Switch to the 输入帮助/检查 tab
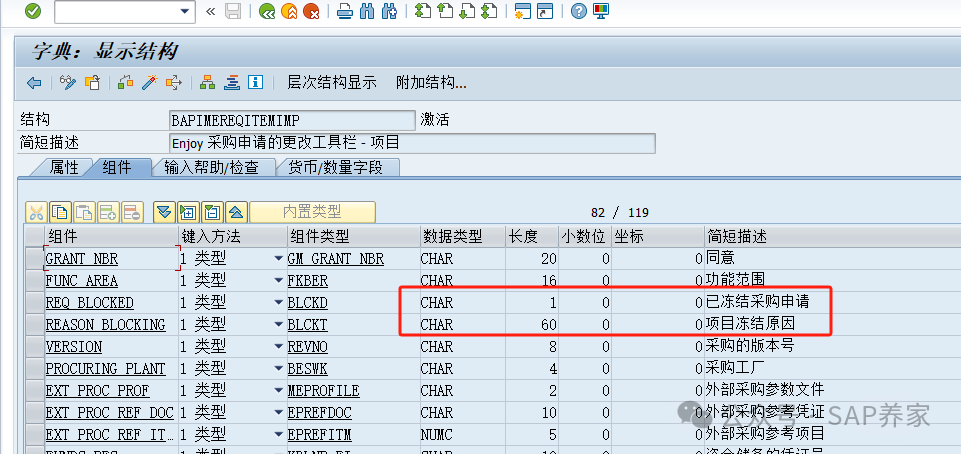The image size is (961, 454). [211, 167]
